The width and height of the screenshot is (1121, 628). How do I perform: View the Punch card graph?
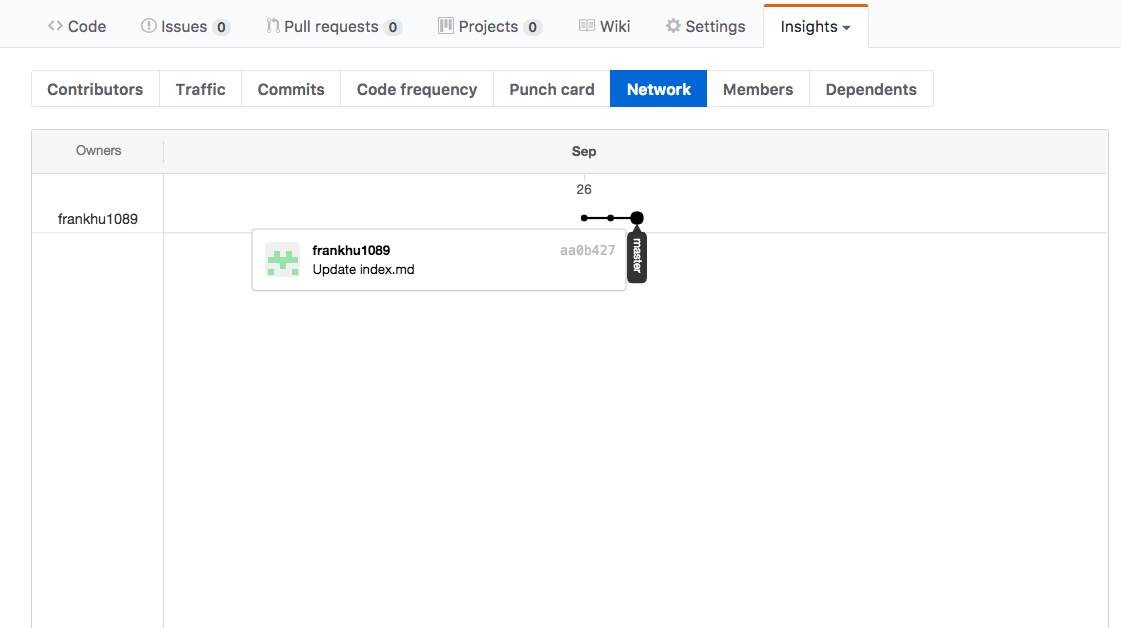pos(552,89)
